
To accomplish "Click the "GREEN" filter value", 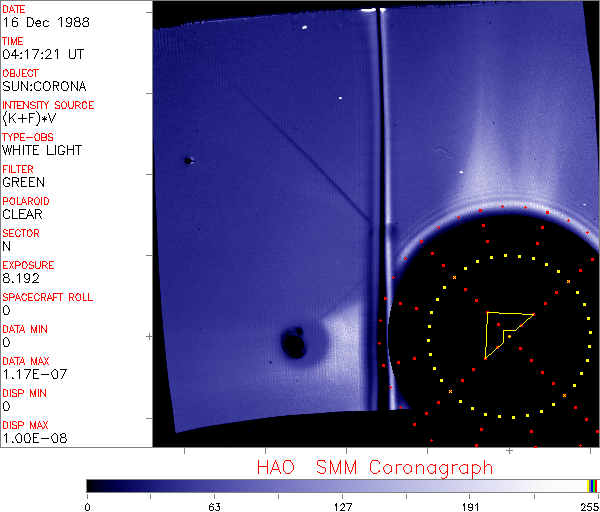I will tap(23, 182).
